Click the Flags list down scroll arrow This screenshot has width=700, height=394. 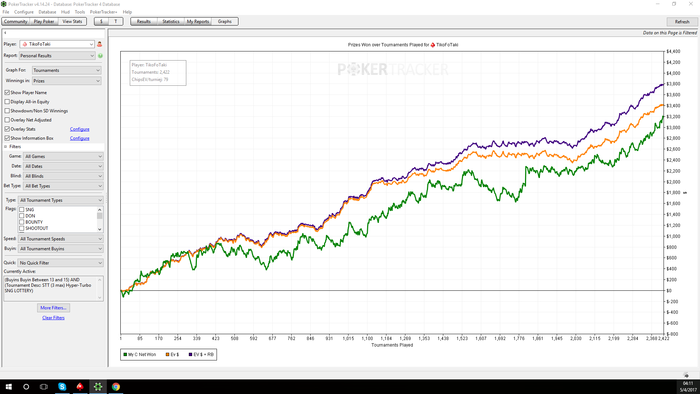click(100, 229)
